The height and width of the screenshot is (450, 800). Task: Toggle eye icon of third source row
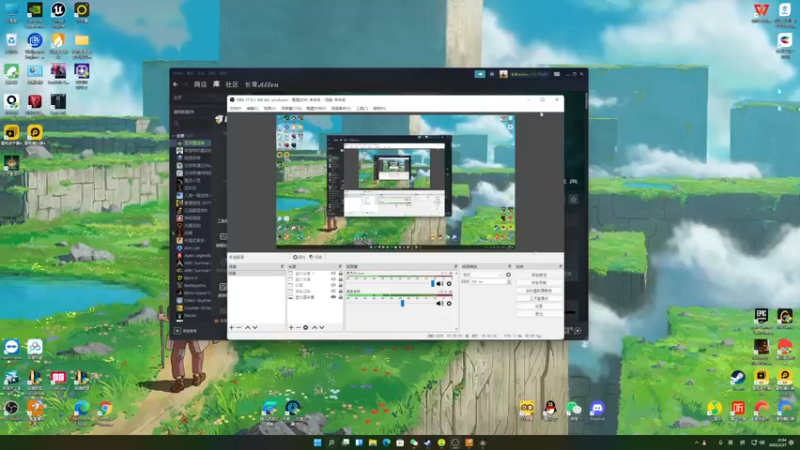tap(333, 285)
